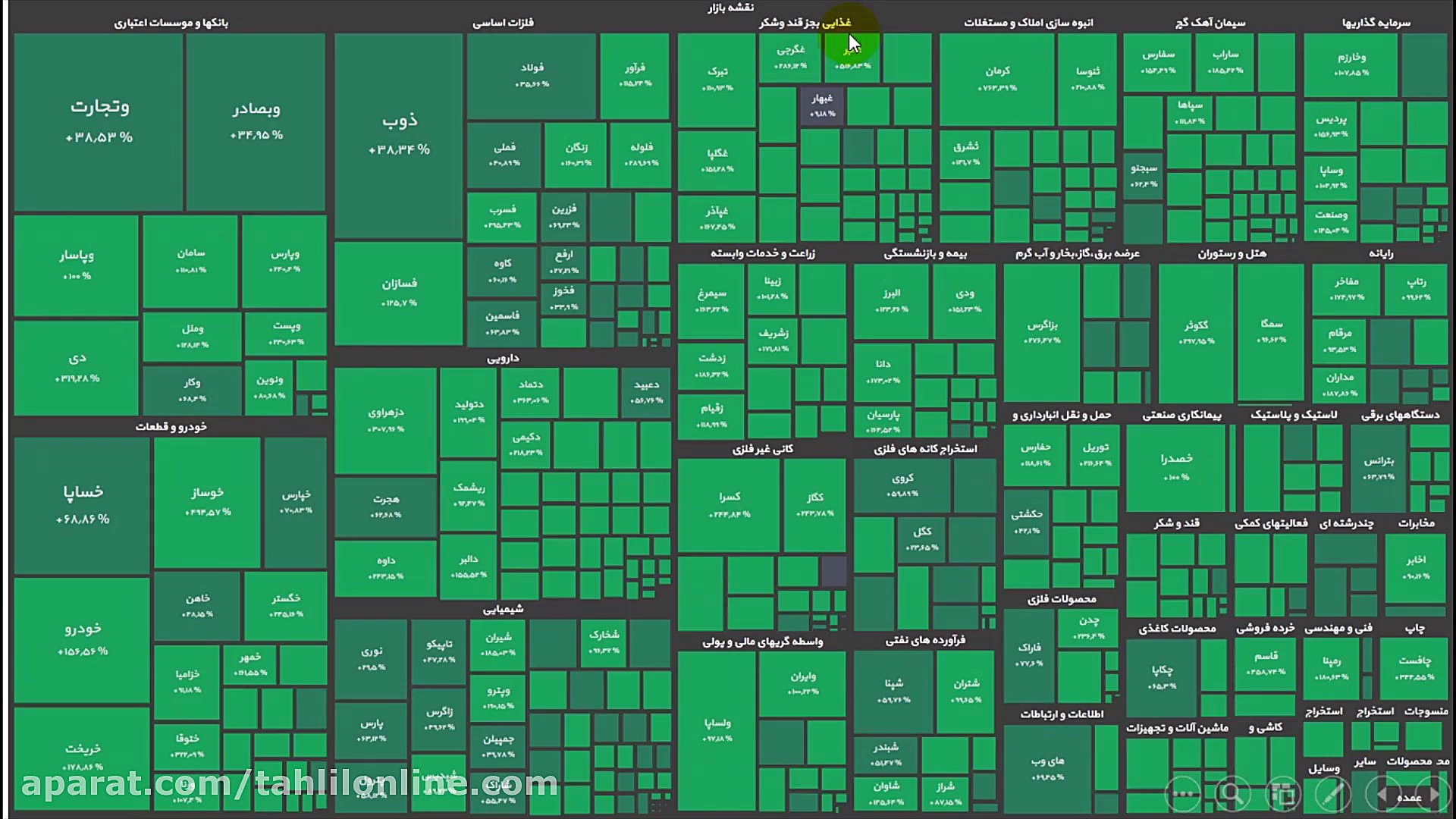The width and height of the screenshot is (1456, 819).
Task: Click the magnifier search icon
Action: click(x=1232, y=794)
